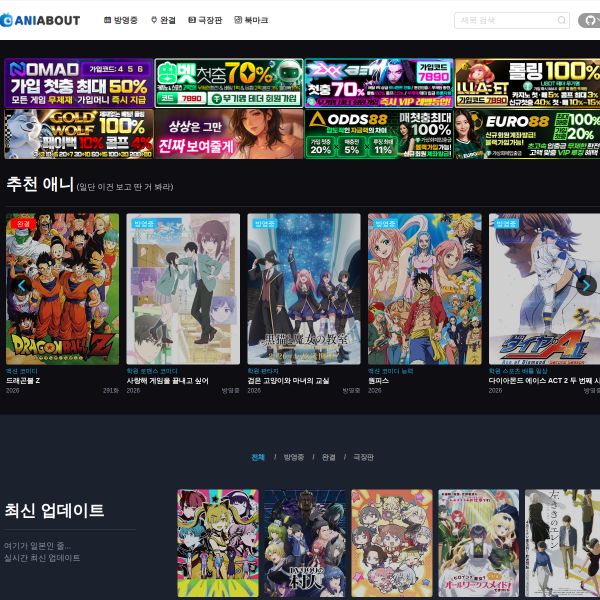Open the 검은 고양이와 마녀의 교실 poster
This screenshot has height=600, width=600.
tap(304, 289)
